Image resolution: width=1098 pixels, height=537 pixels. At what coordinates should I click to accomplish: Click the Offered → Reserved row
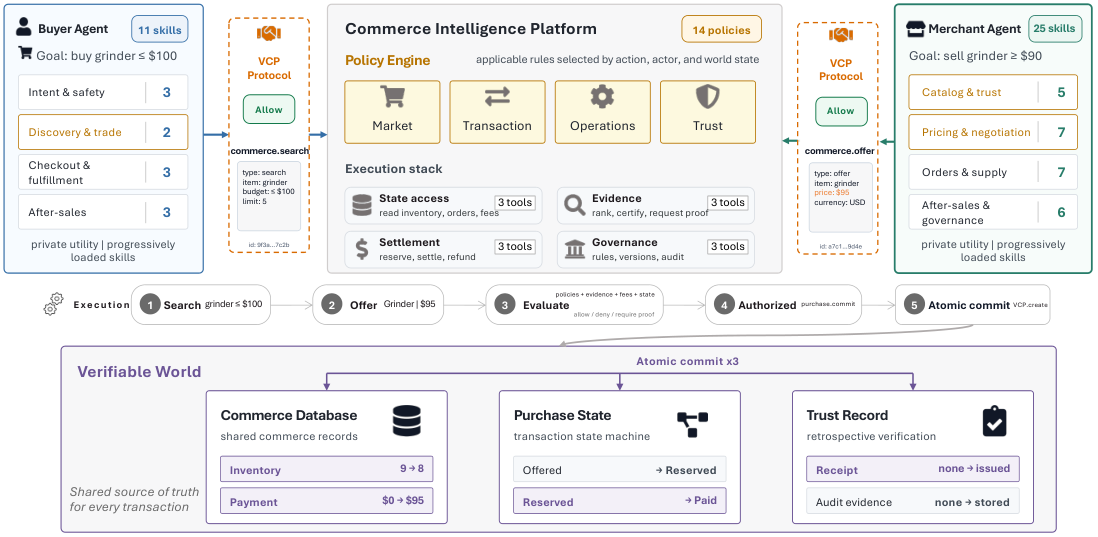(x=620, y=469)
